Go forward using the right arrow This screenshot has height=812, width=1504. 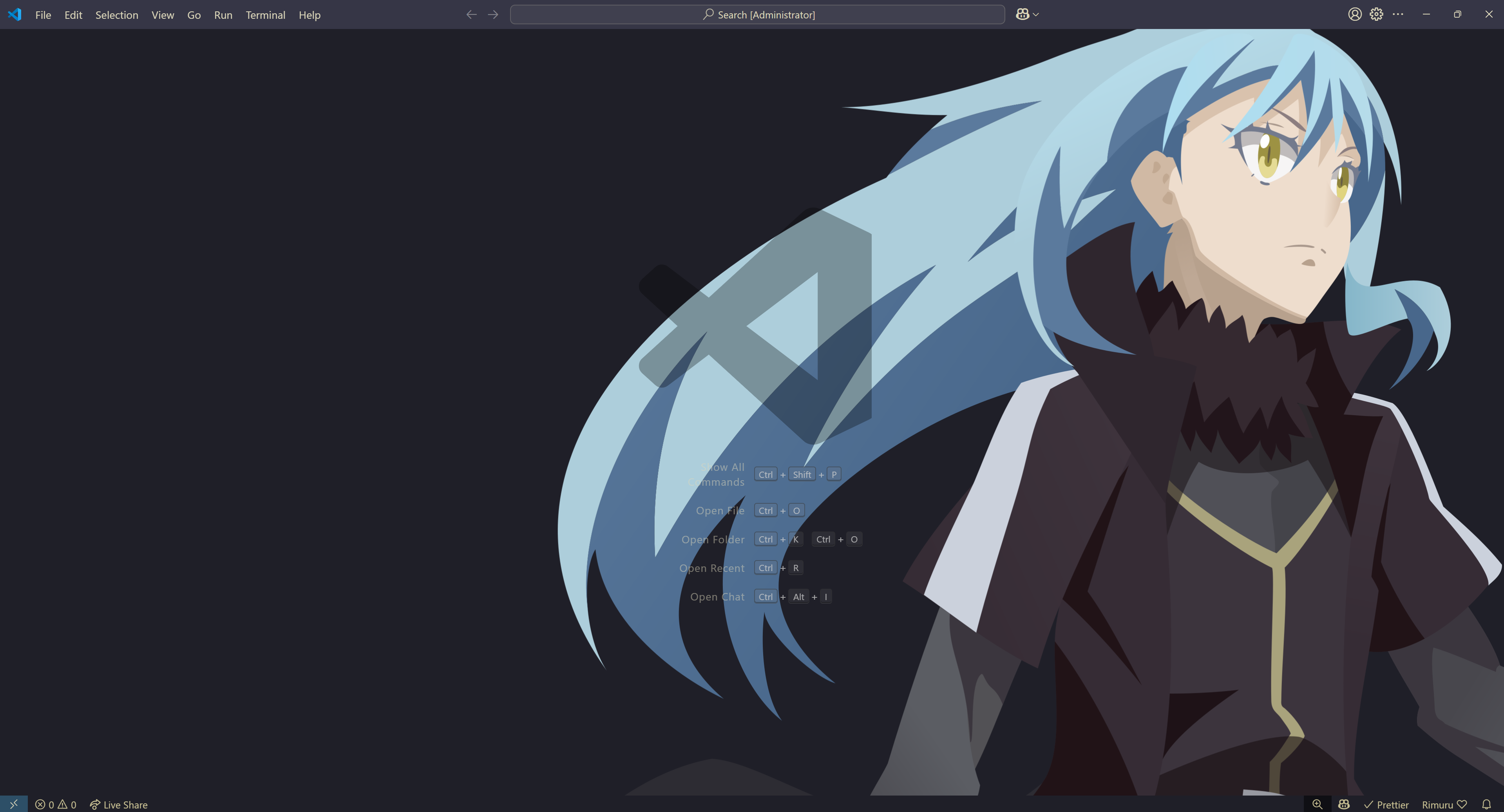(493, 14)
